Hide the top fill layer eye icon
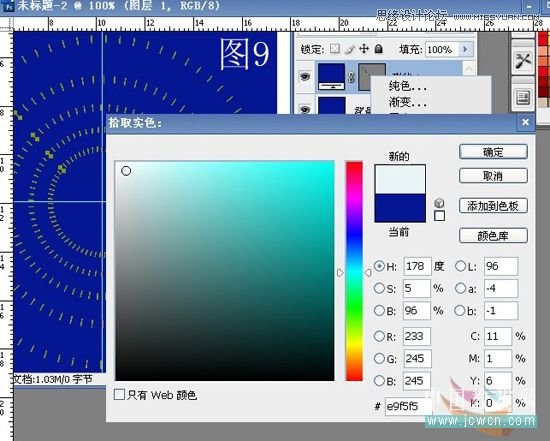Screen dimensions: 550x441 [305, 76]
